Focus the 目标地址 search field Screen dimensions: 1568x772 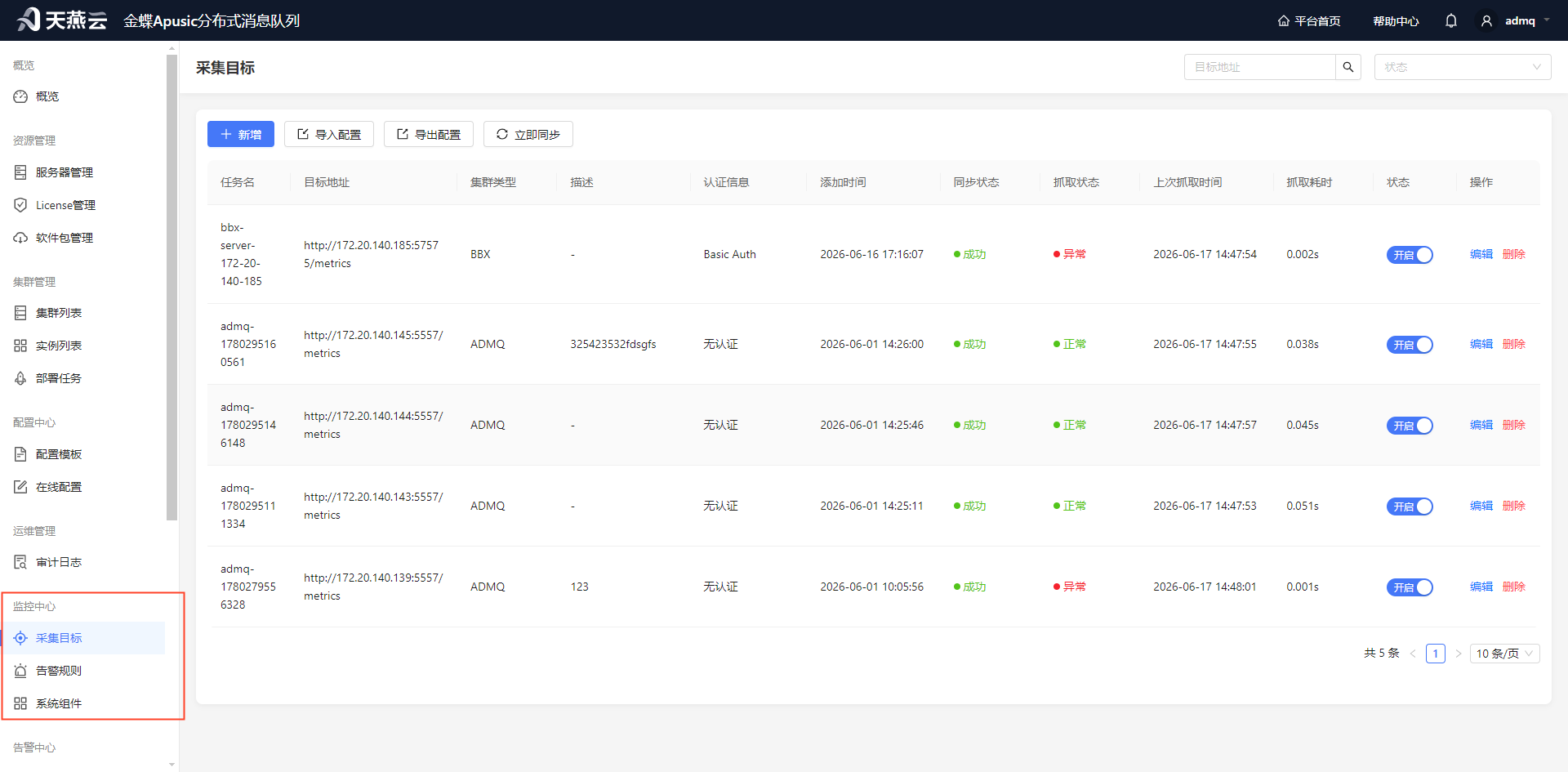pos(1260,67)
